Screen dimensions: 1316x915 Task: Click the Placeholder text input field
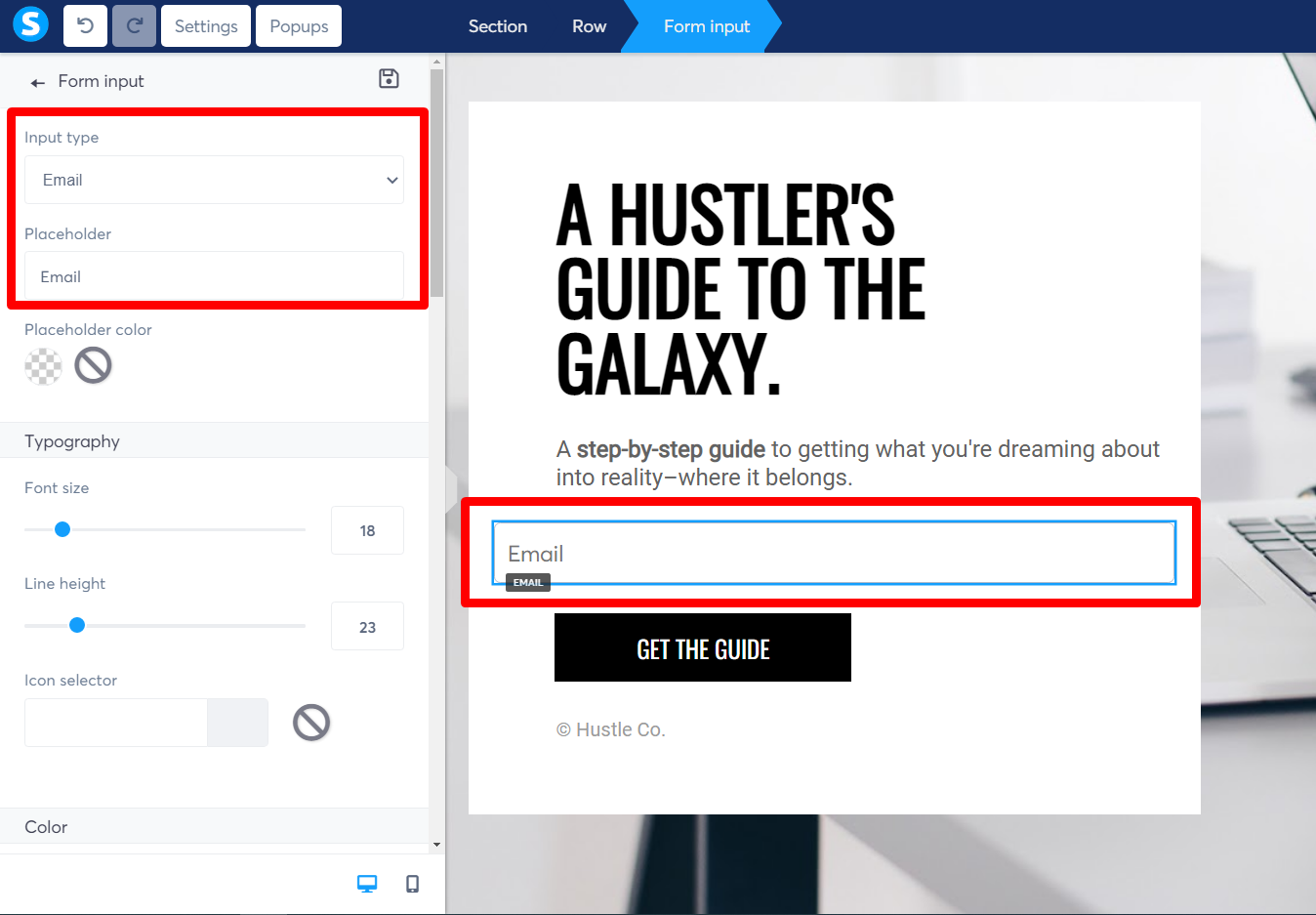(x=214, y=276)
